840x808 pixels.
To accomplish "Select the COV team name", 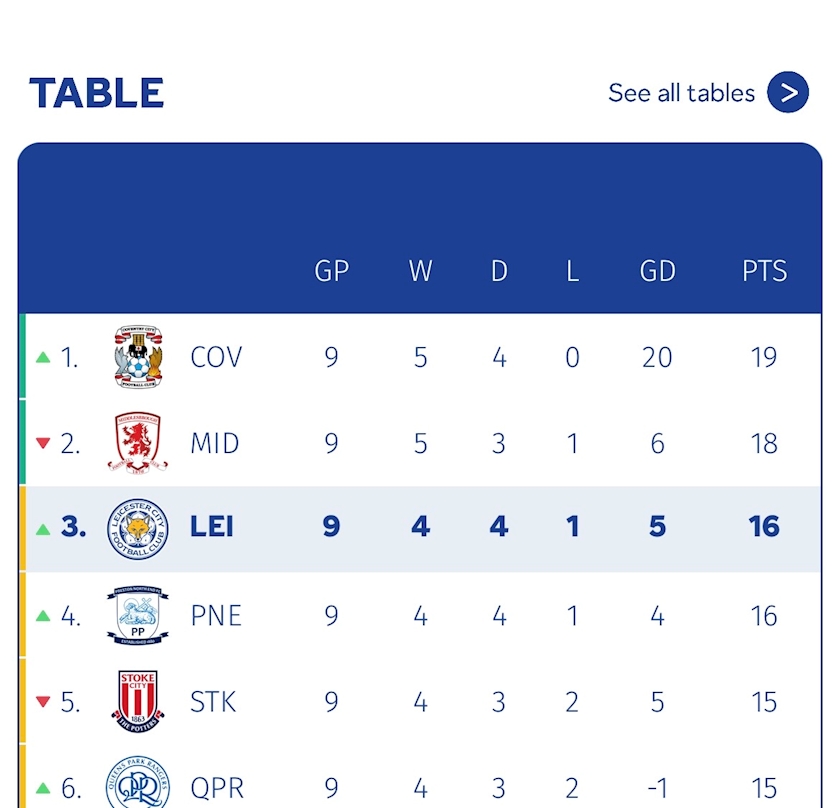I will (x=216, y=357).
